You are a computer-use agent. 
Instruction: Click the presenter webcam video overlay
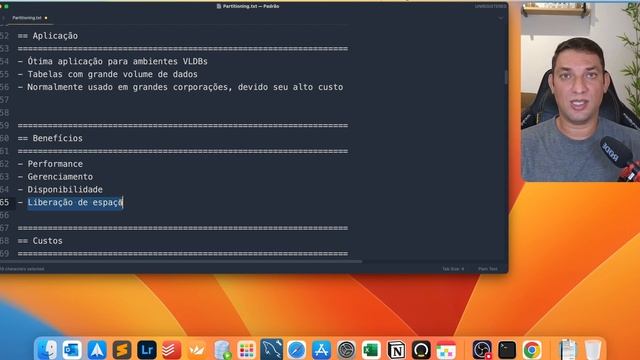click(x=580, y=91)
